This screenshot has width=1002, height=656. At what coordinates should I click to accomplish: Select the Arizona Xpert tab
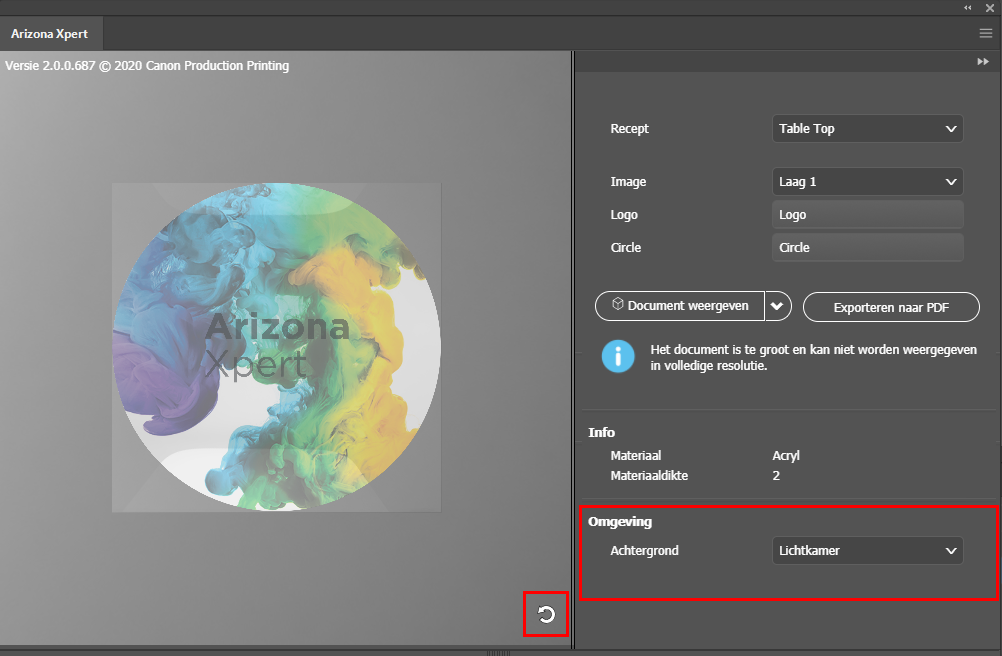pyautogui.click(x=50, y=34)
